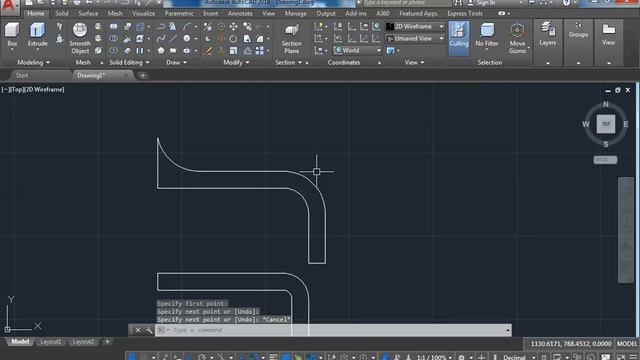Open the Visualize ribbon tab

click(x=143, y=13)
